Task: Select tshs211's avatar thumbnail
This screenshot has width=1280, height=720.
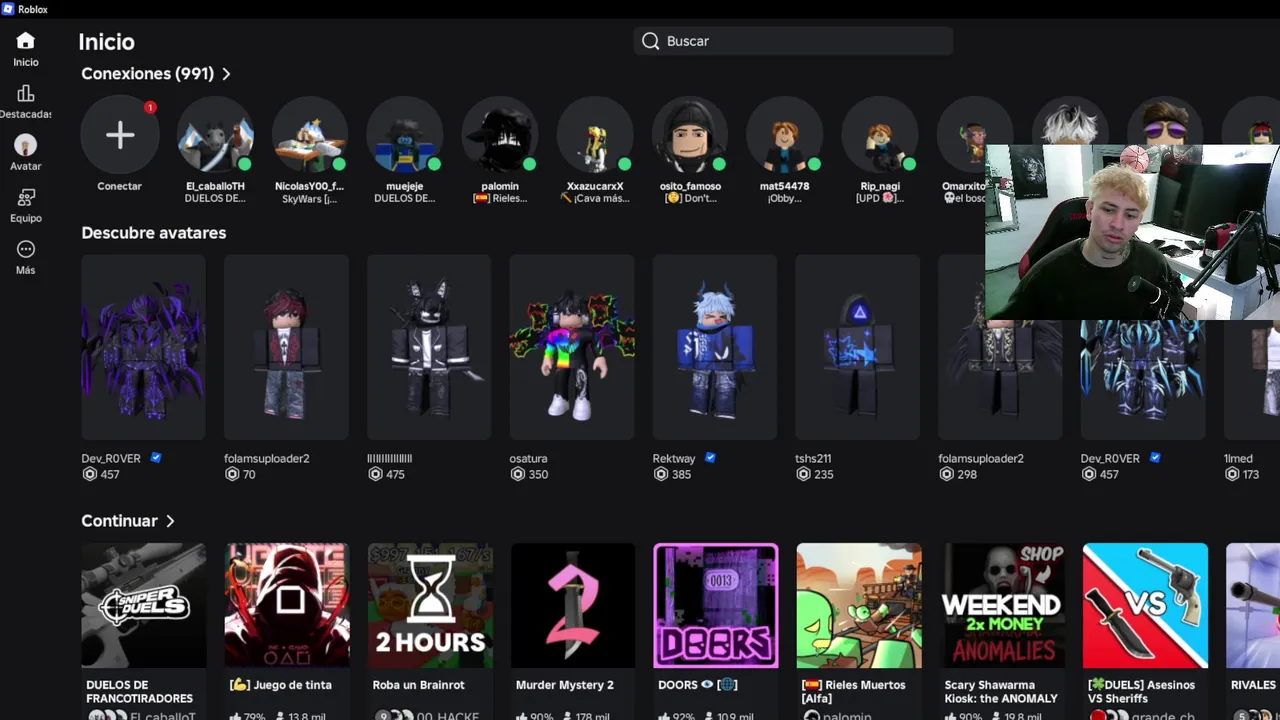Action: coord(857,347)
